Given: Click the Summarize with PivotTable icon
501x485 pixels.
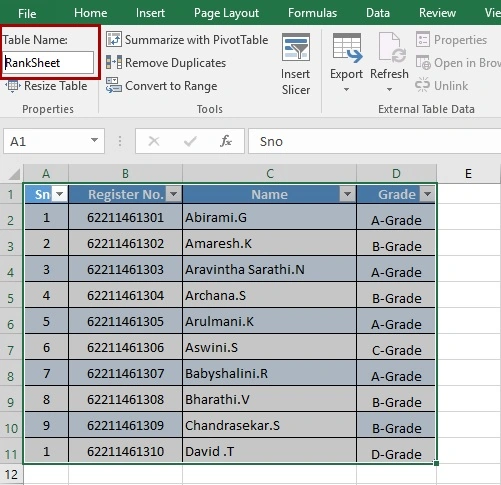Looking at the screenshot, I should coord(114,40).
